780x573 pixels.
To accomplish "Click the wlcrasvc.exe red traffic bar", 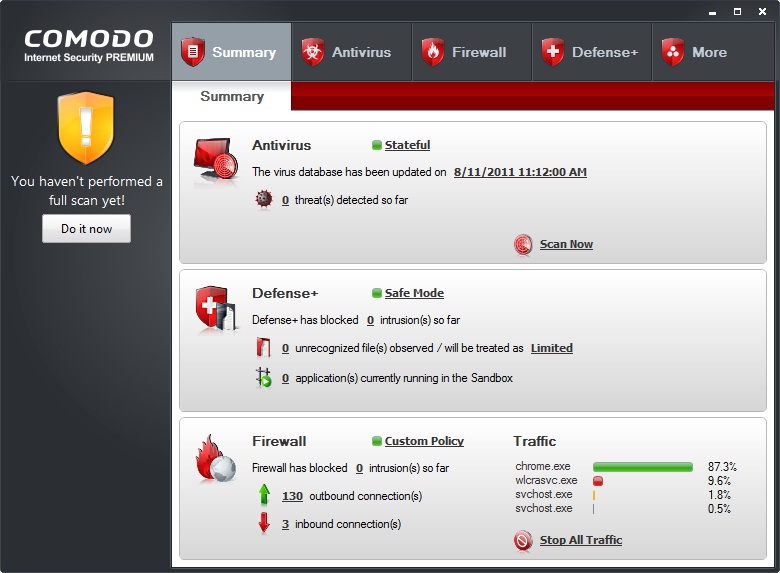I will pyautogui.click(x=598, y=481).
